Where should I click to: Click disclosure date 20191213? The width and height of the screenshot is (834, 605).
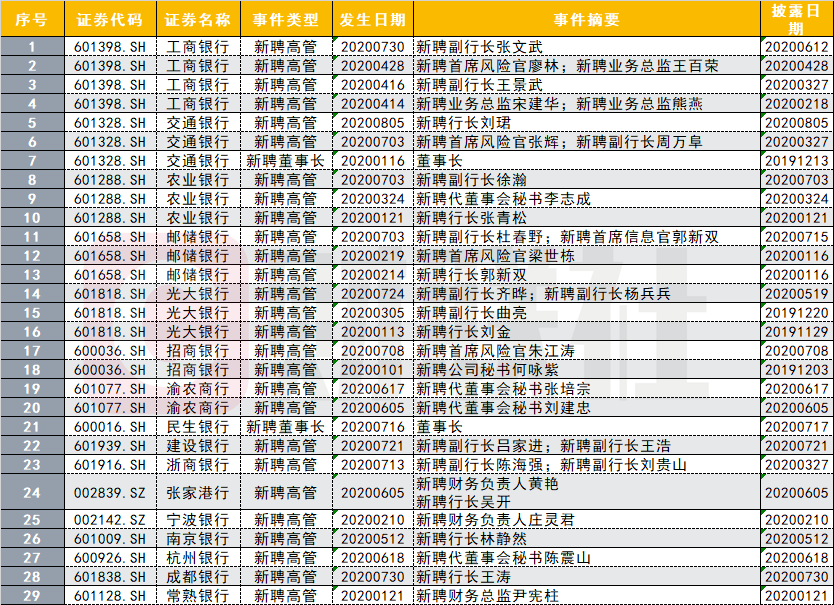click(x=796, y=161)
